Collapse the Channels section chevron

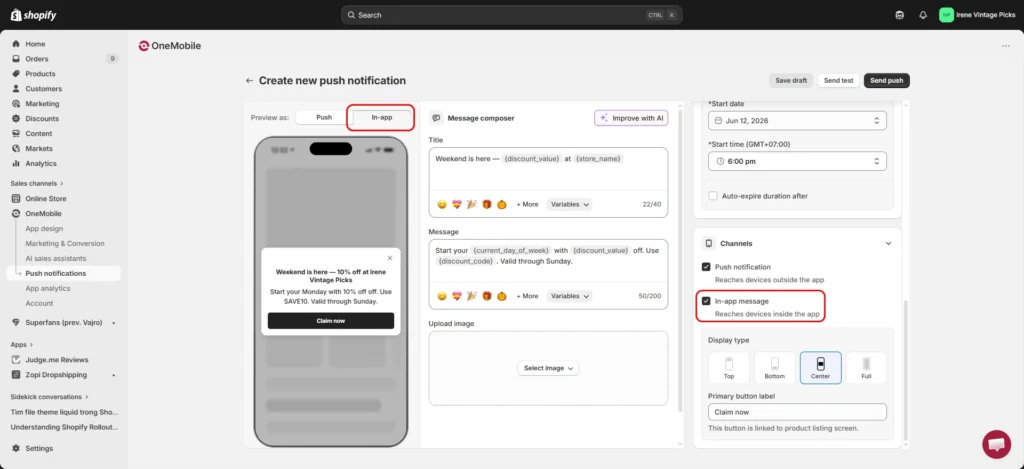click(888, 243)
